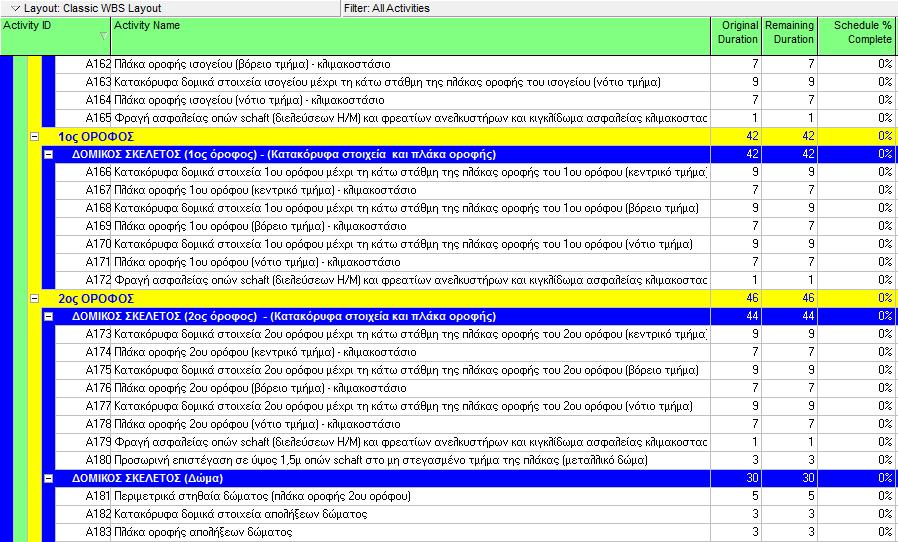898x542 pixels.
Task: Sort by Activity Name column header
Action: coord(410,36)
